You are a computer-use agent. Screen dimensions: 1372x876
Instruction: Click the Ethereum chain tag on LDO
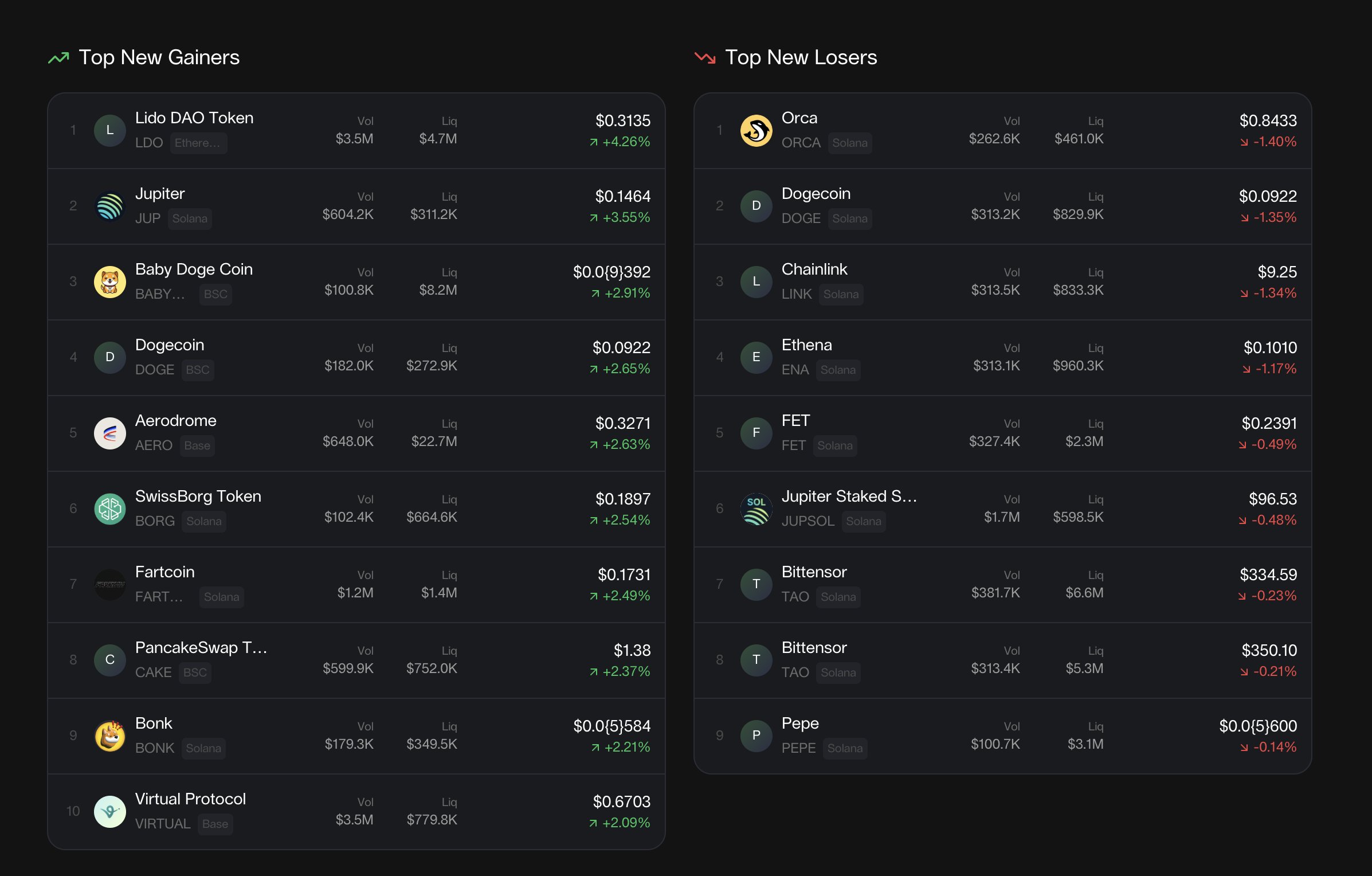[198, 143]
